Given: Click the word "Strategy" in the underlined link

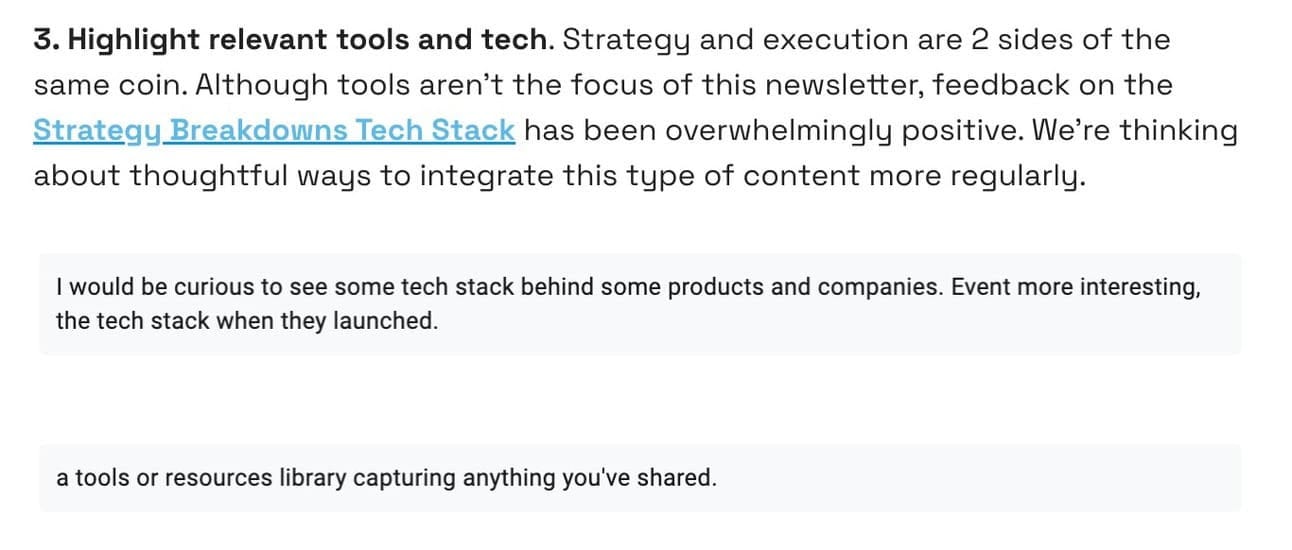Looking at the screenshot, I should pos(99,131).
